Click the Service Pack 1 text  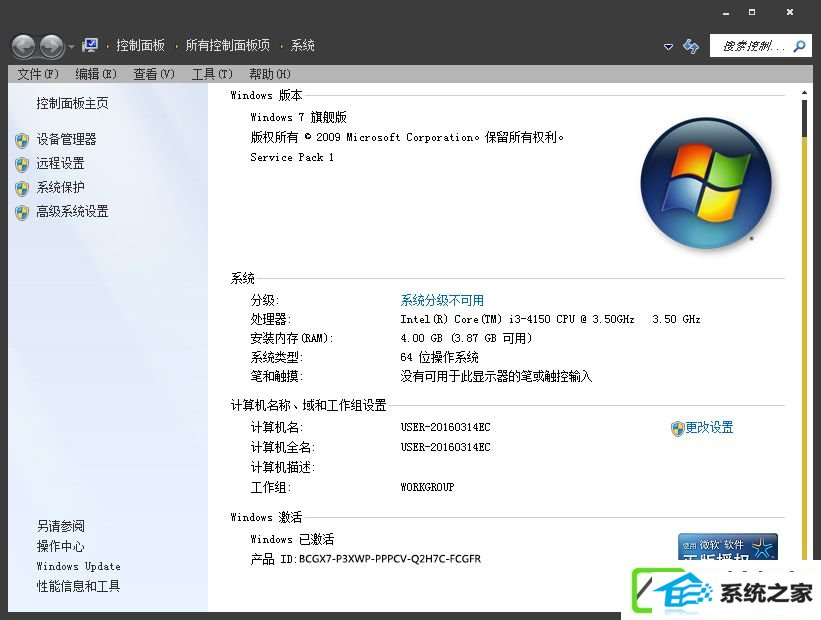[x=292, y=157]
